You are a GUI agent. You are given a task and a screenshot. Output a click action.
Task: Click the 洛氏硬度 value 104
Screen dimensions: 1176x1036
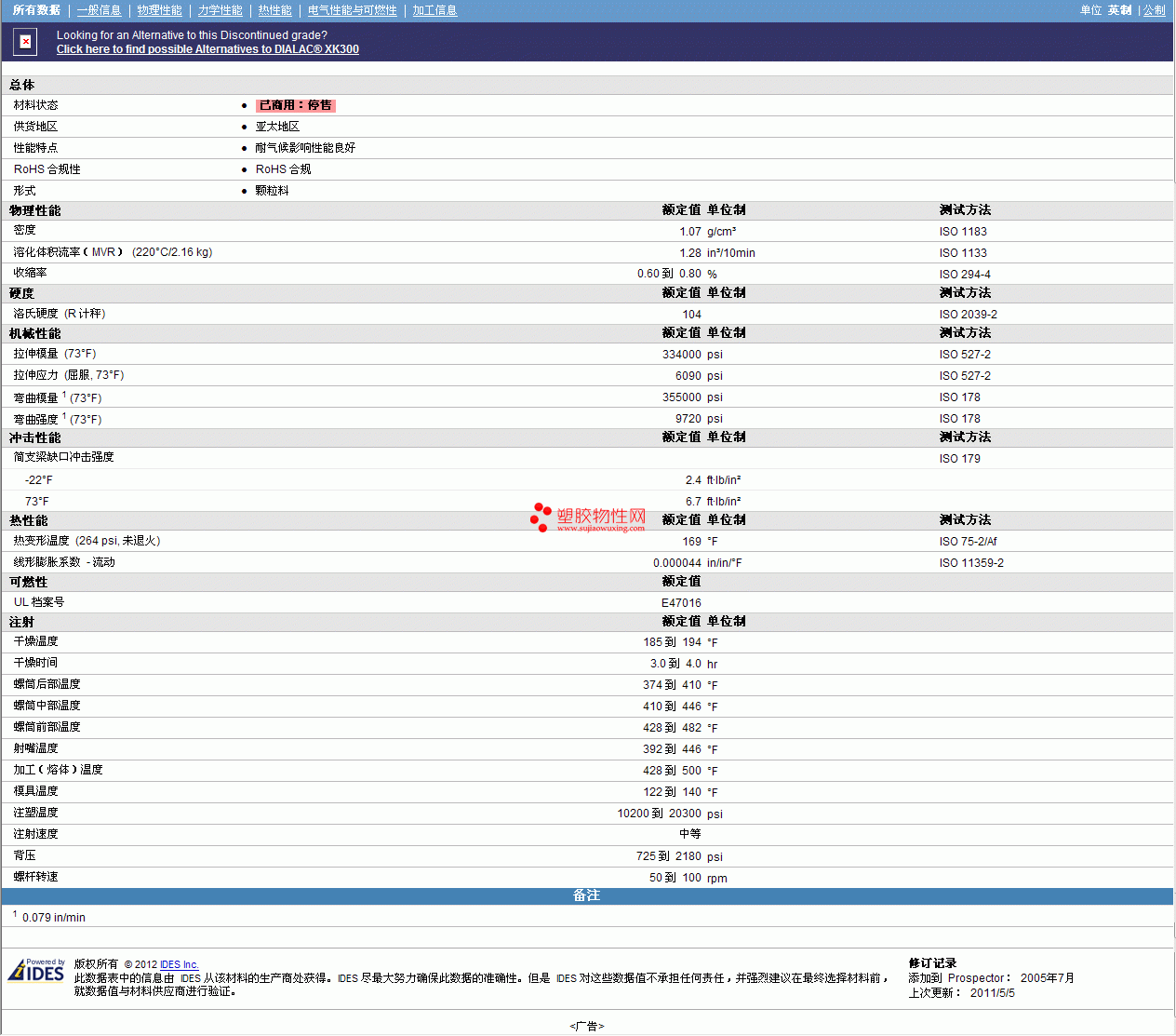tap(692, 315)
